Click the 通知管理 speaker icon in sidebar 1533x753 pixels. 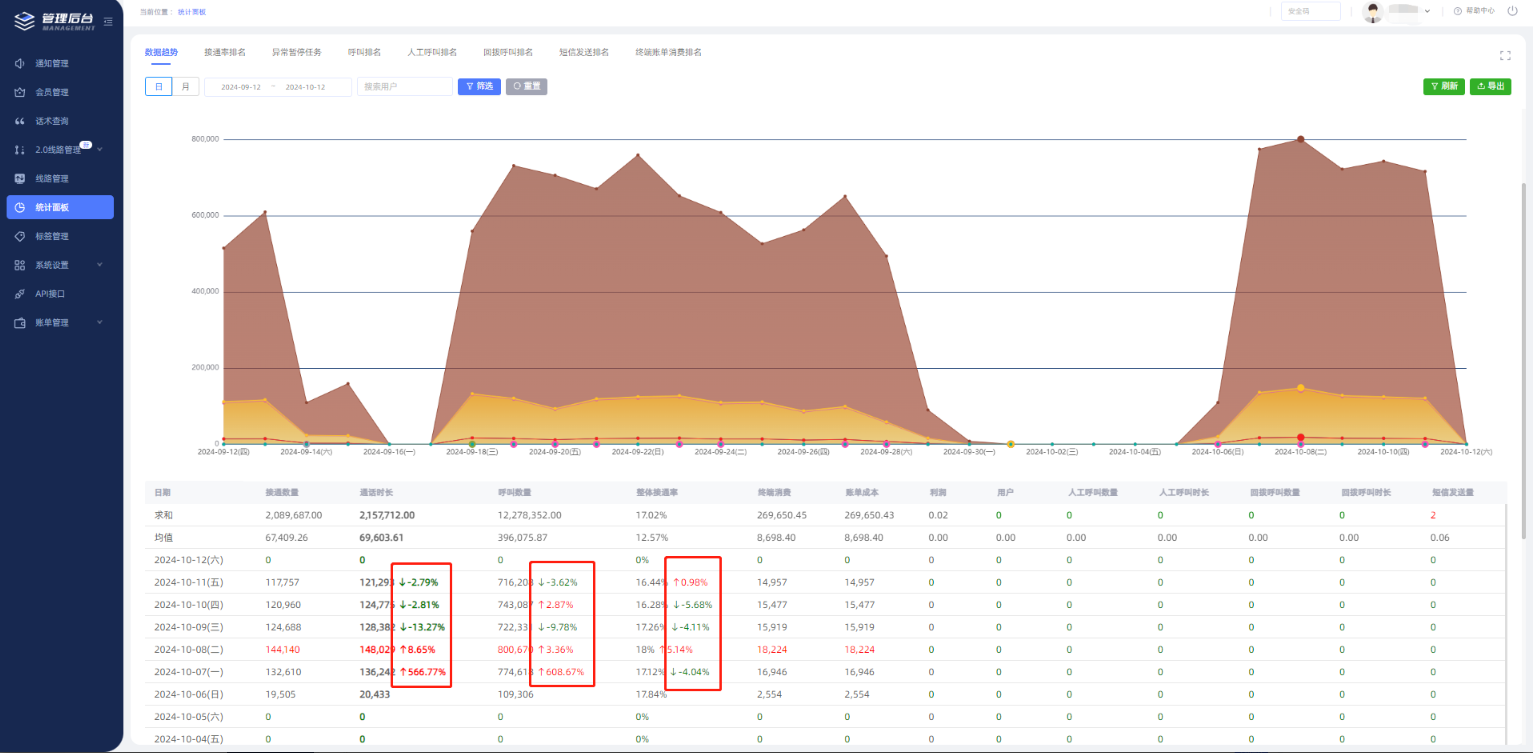tap(19, 63)
